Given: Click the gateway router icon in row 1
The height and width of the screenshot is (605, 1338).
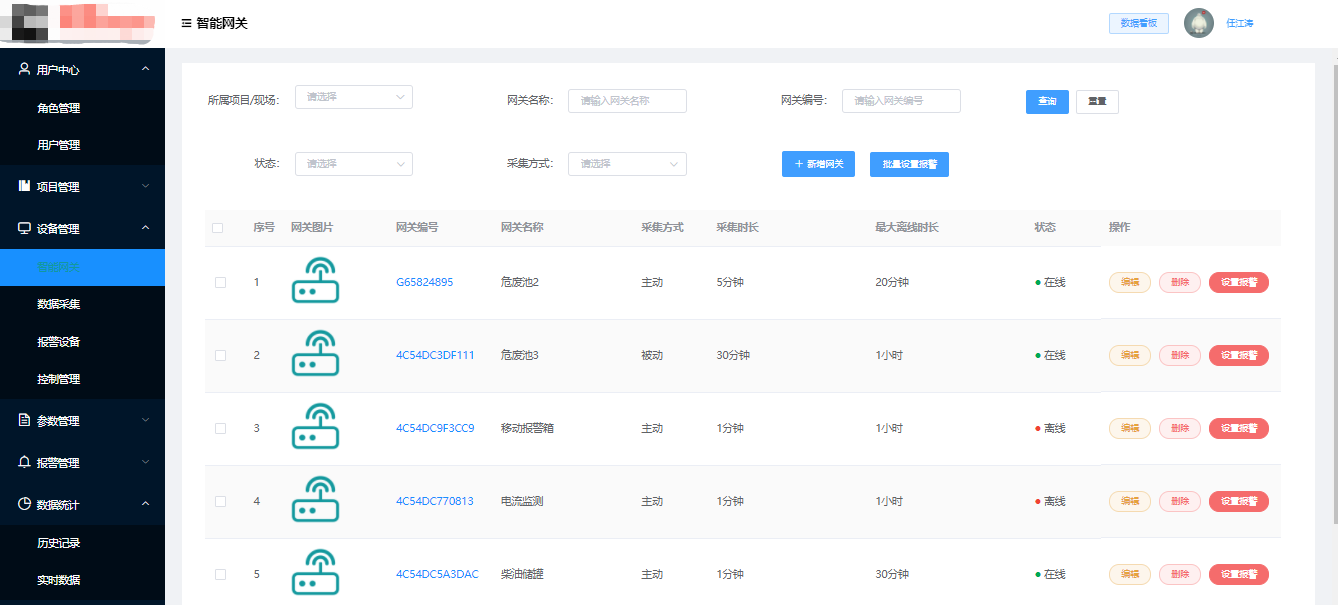Looking at the screenshot, I should point(315,281).
